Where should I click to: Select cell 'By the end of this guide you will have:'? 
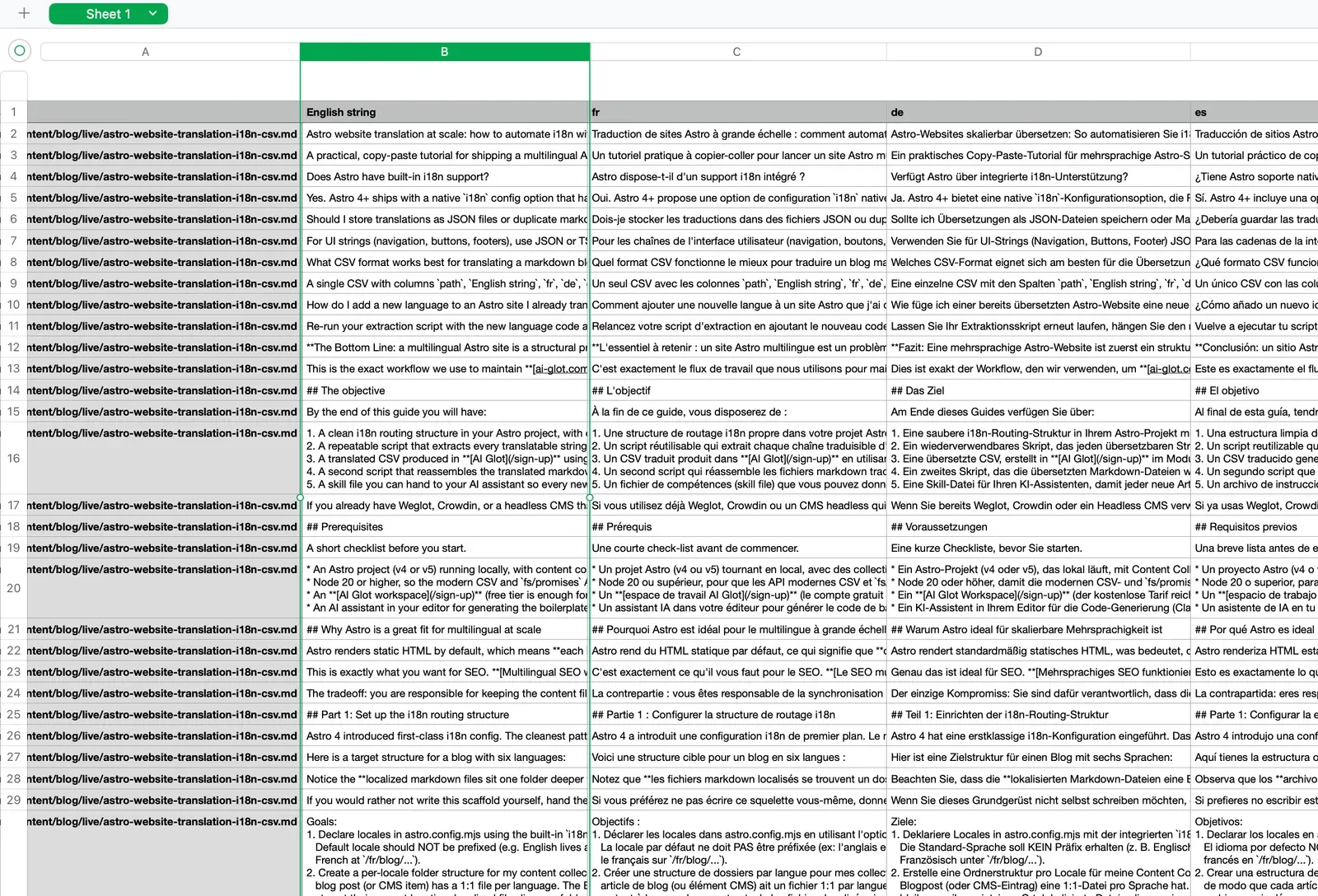(x=445, y=412)
